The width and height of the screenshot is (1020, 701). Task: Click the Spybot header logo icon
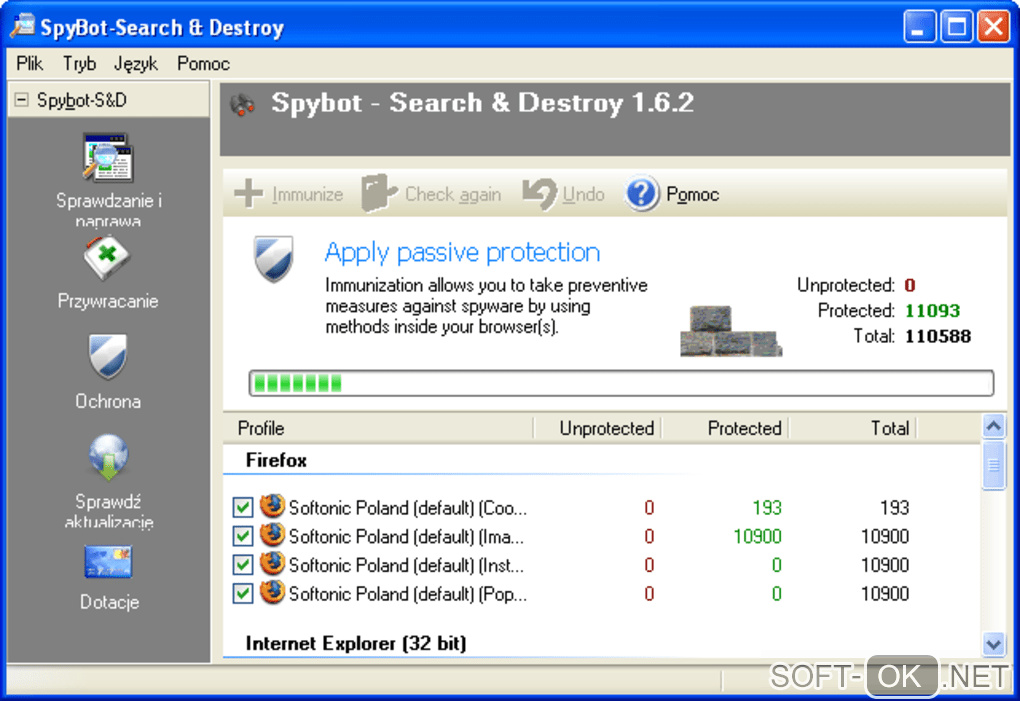coord(243,105)
